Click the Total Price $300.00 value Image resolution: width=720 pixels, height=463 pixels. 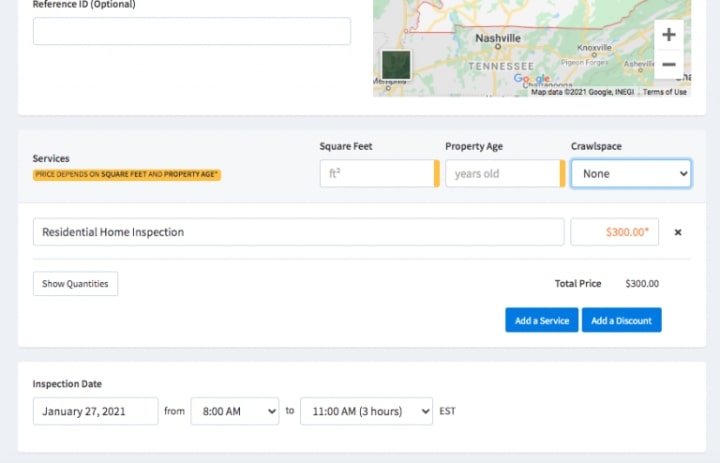(x=642, y=284)
